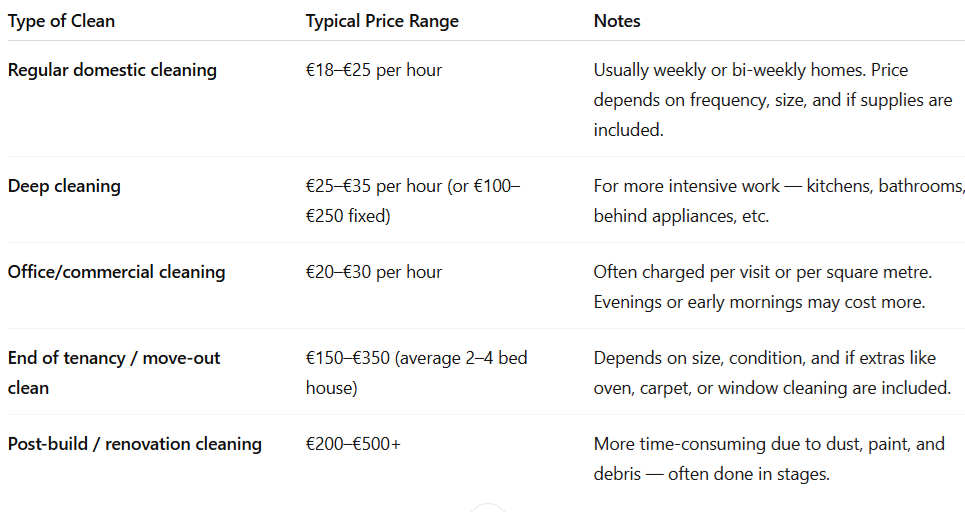Click the partially visible circular button at bottom

[x=488, y=508]
